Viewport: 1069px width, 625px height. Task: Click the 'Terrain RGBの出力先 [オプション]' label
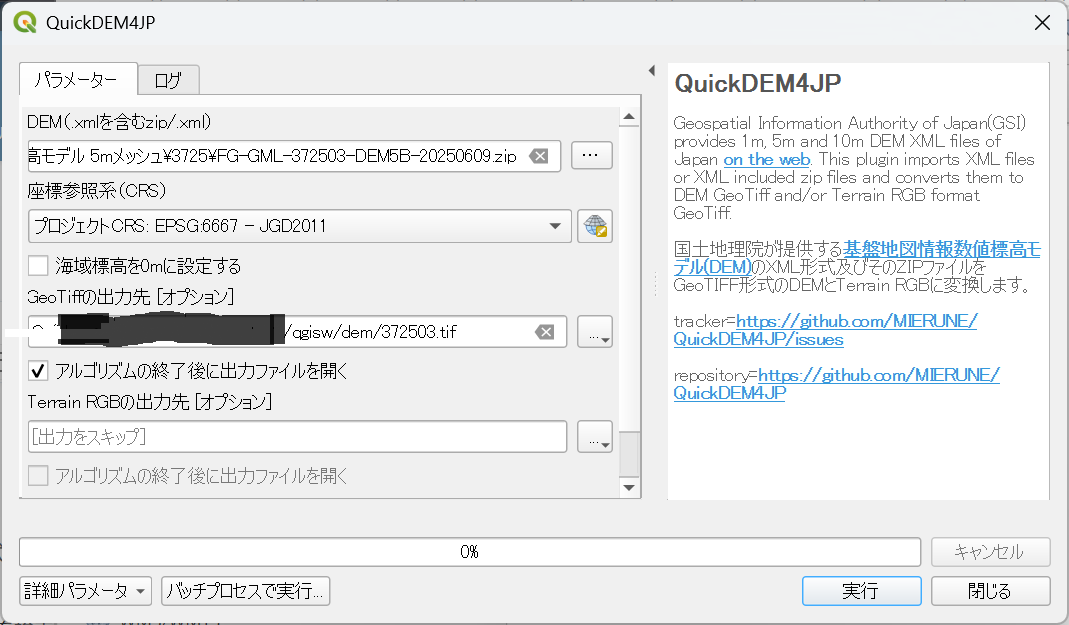150,402
